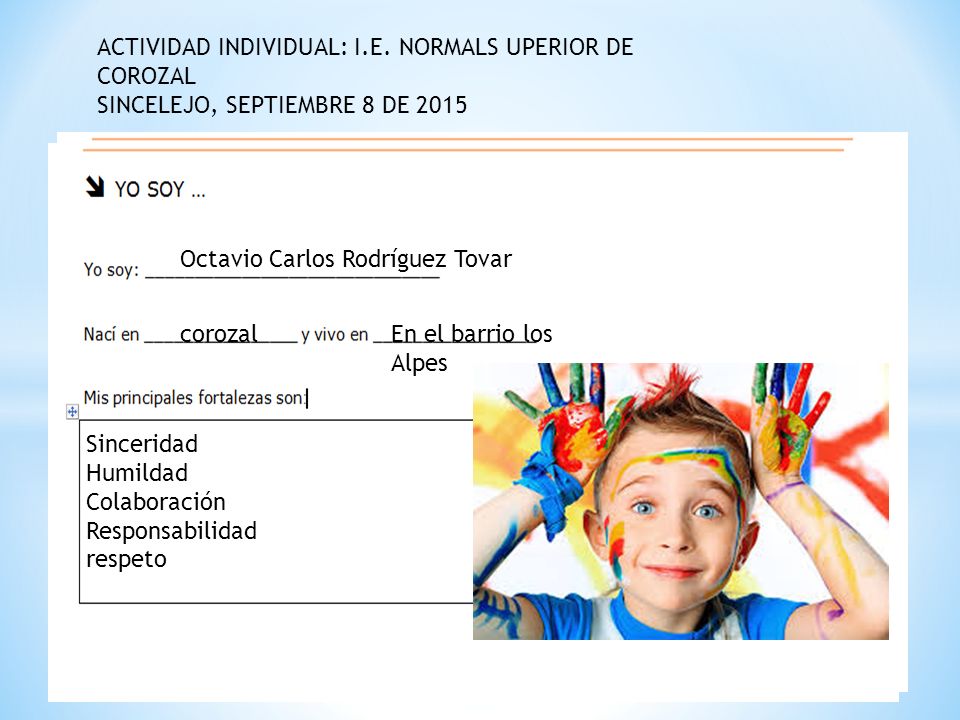
Task: Click the 'COROZAL' title line
Action: 146,76
